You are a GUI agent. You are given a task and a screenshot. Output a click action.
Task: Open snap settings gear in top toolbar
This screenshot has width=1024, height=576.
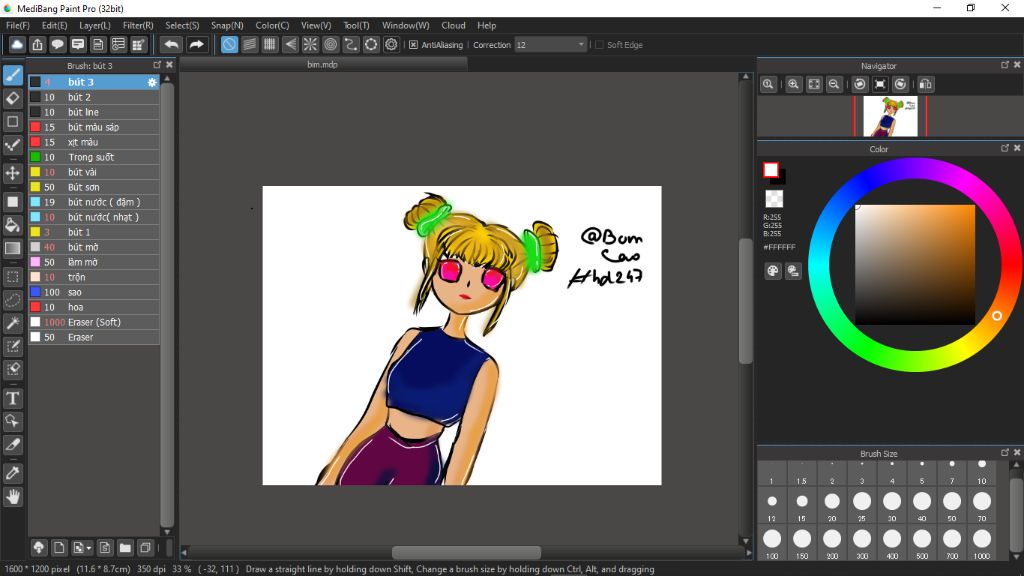391,44
